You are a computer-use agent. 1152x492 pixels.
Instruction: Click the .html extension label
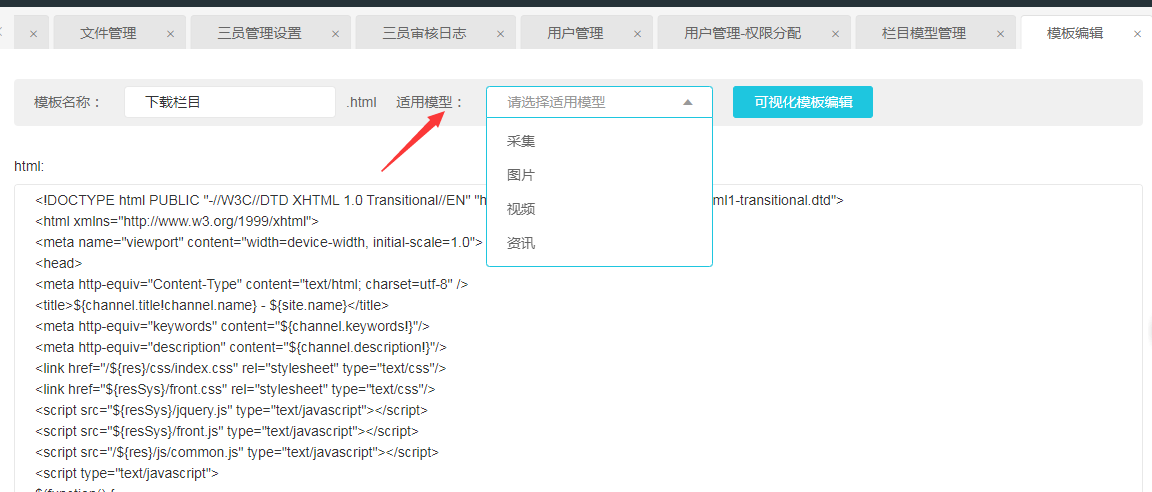pos(361,102)
